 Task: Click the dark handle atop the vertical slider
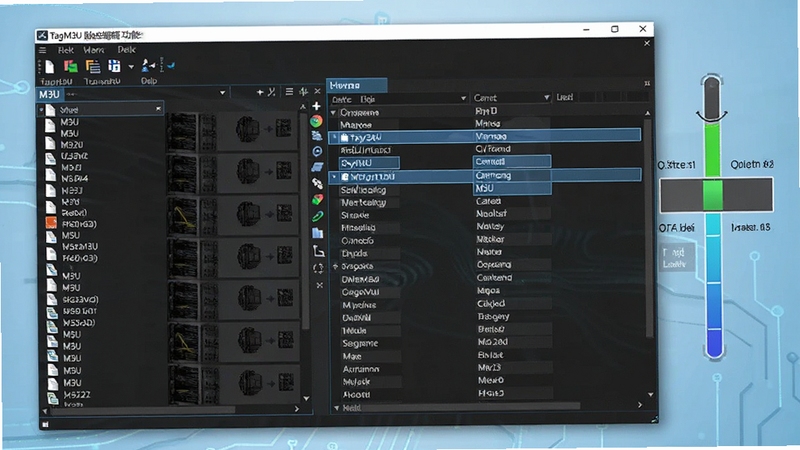712,98
